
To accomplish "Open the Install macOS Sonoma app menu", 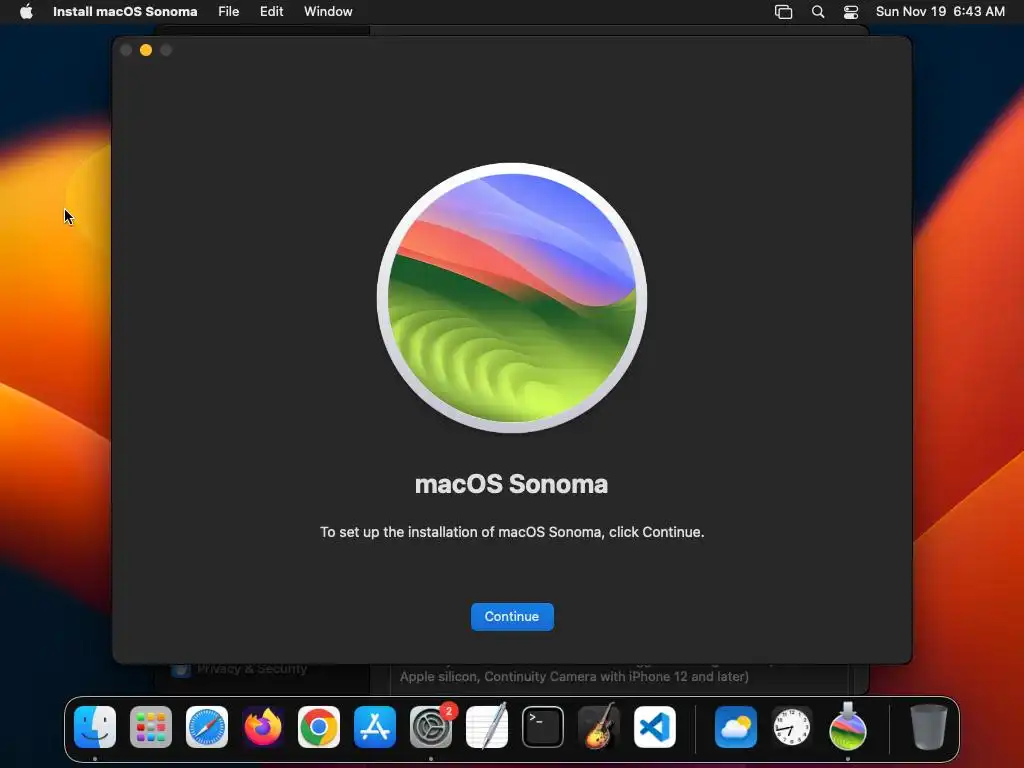I will (x=125, y=12).
